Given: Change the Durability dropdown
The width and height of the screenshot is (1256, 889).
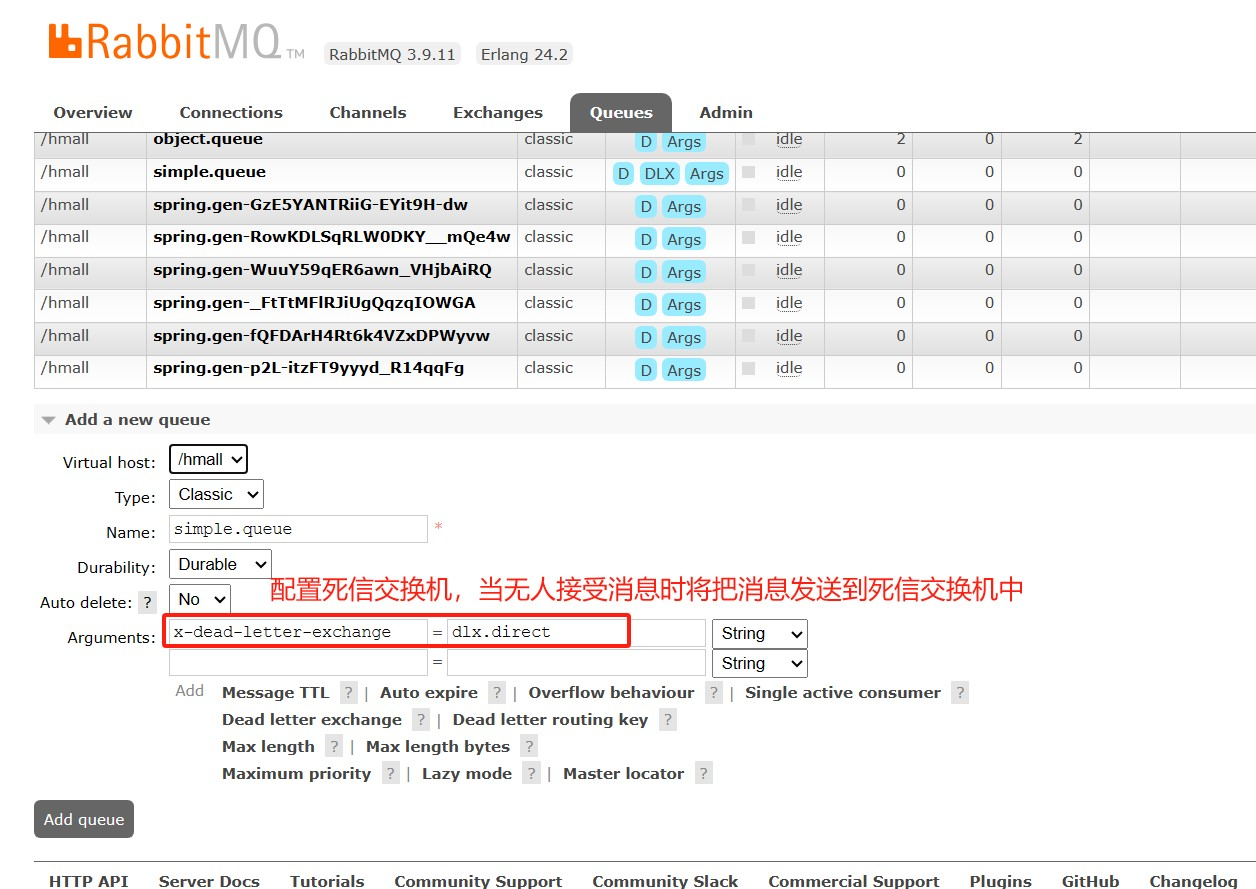Looking at the screenshot, I should (x=220, y=565).
